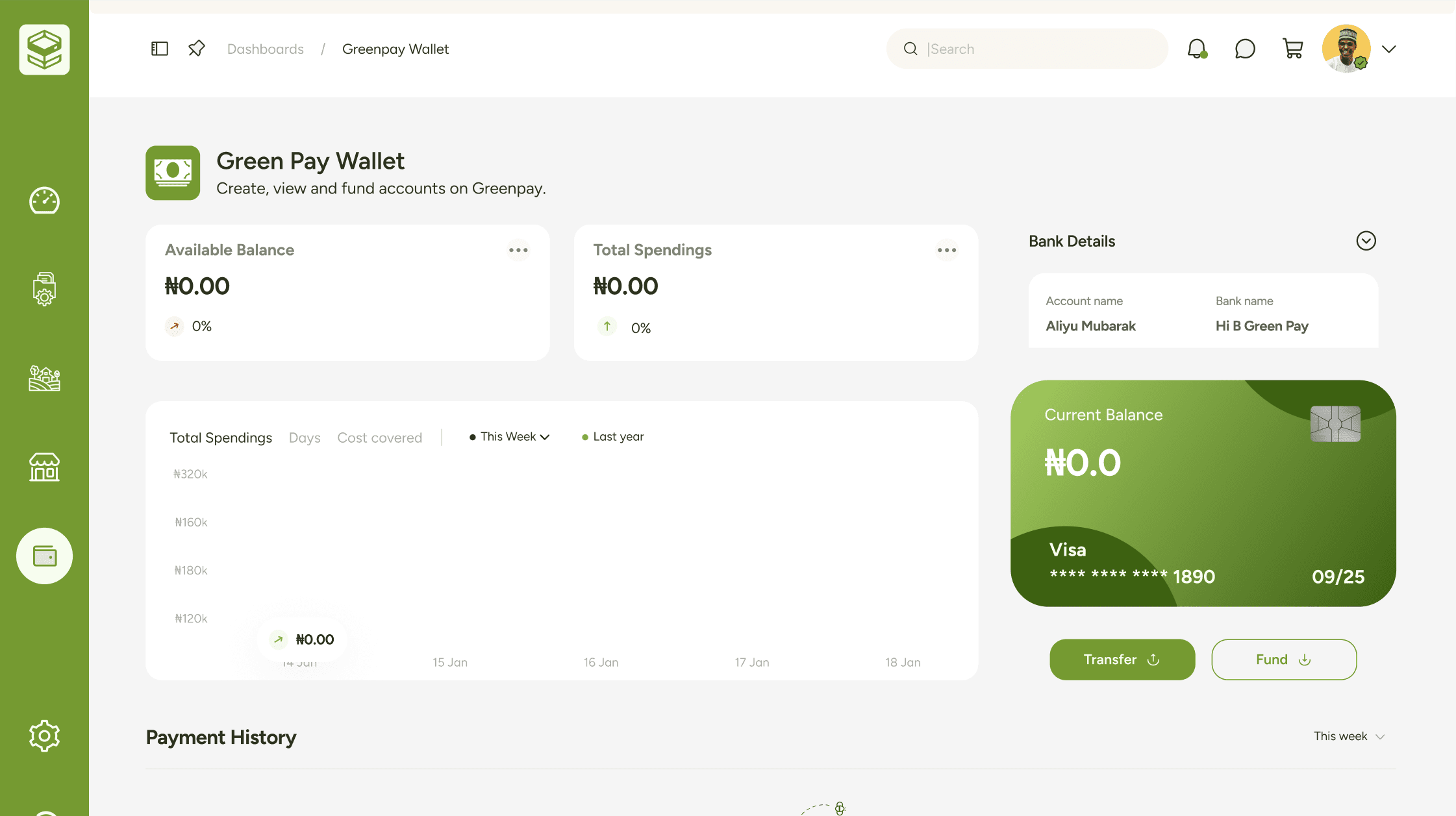This screenshot has width=1456, height=816.
Task: Switch to the Days chart tab
Action: [305, 438]
